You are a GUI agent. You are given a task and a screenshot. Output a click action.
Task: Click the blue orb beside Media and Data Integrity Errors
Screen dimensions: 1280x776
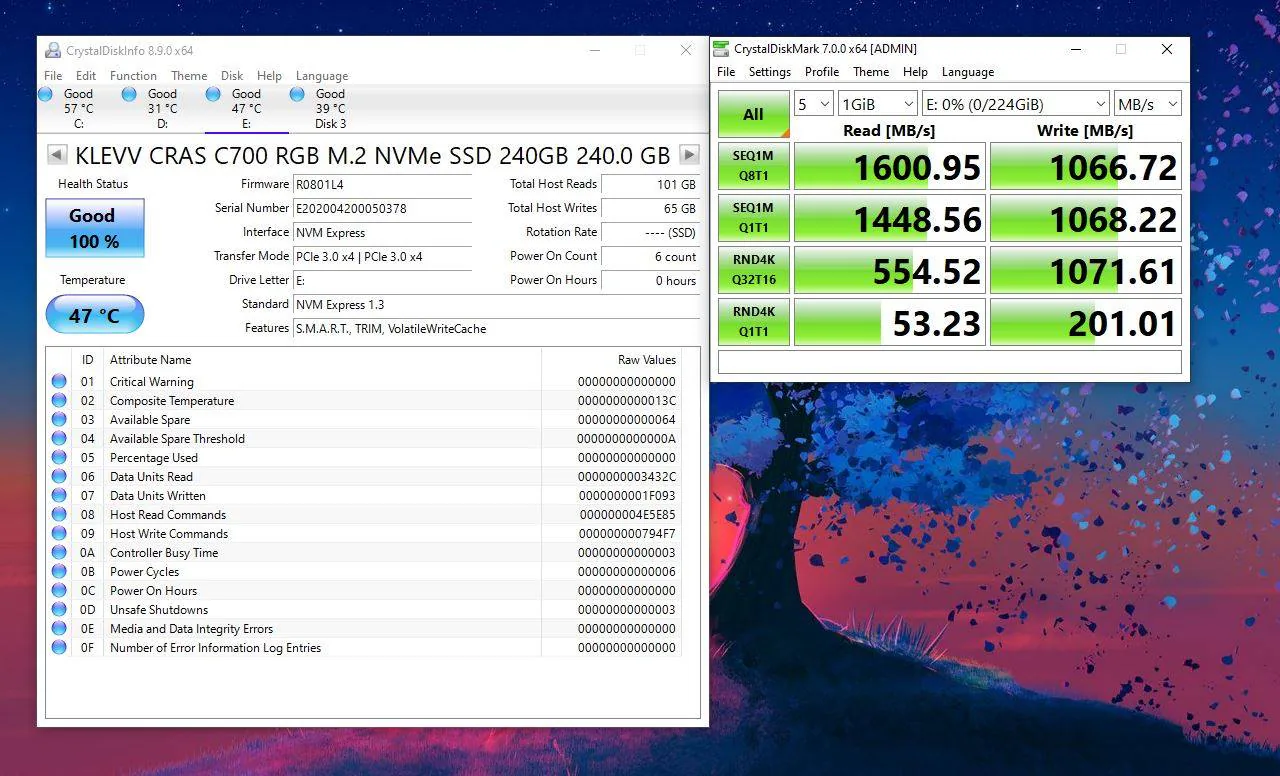(x=59, y=628)
